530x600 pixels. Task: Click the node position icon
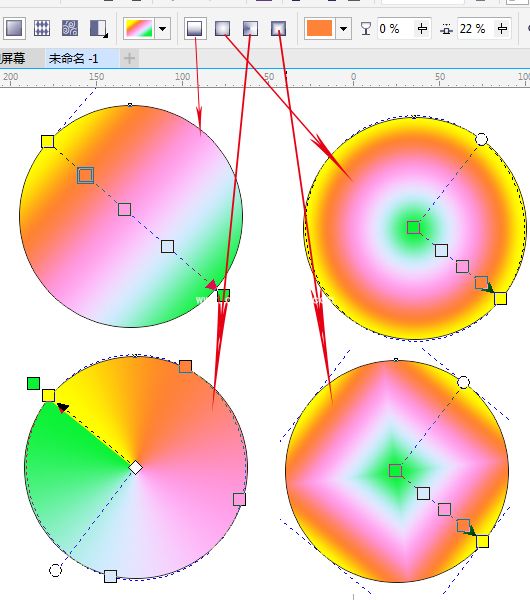(446, 29)
